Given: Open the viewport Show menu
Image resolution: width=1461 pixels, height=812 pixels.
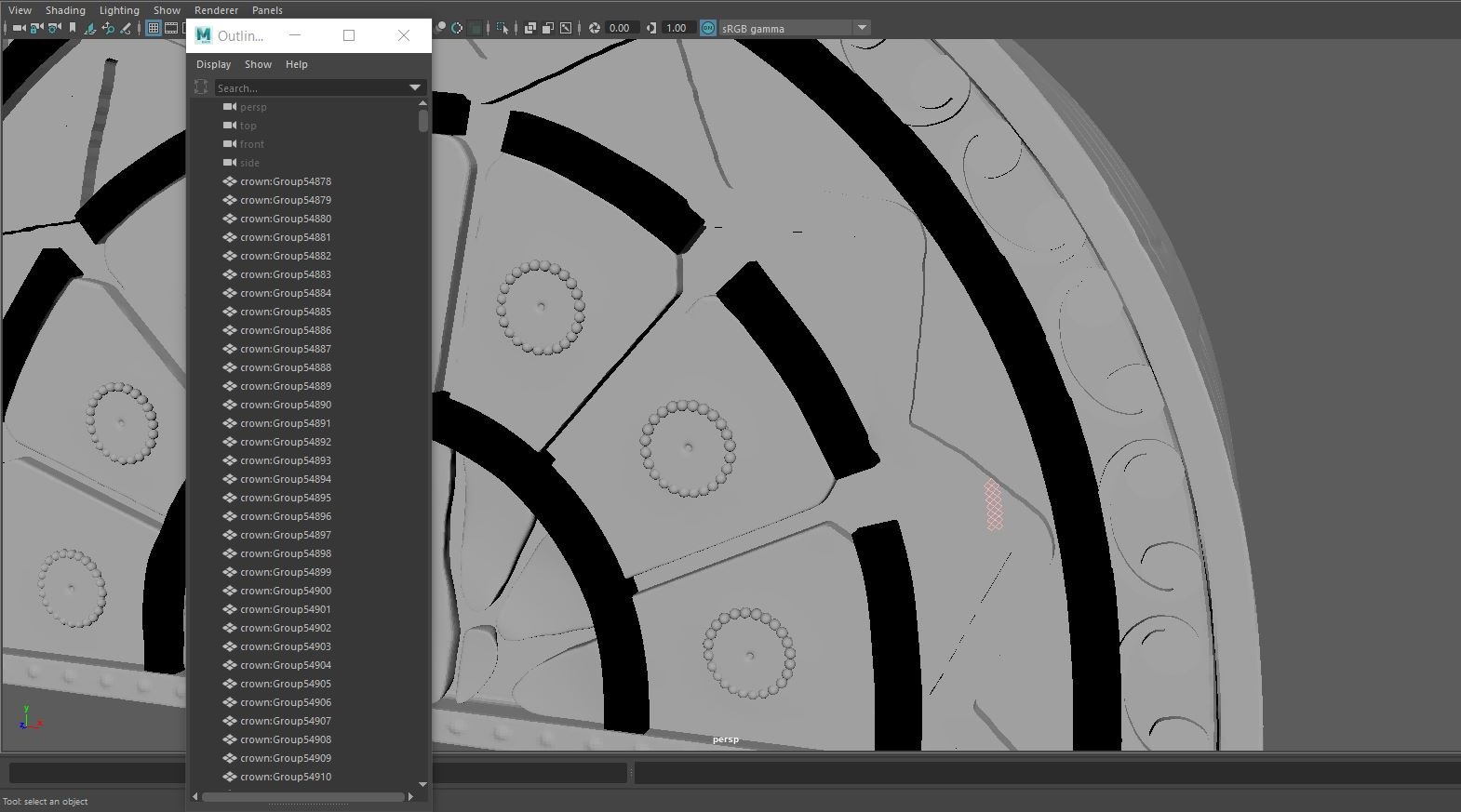Looking at the screenshot, I should [167, 10].
